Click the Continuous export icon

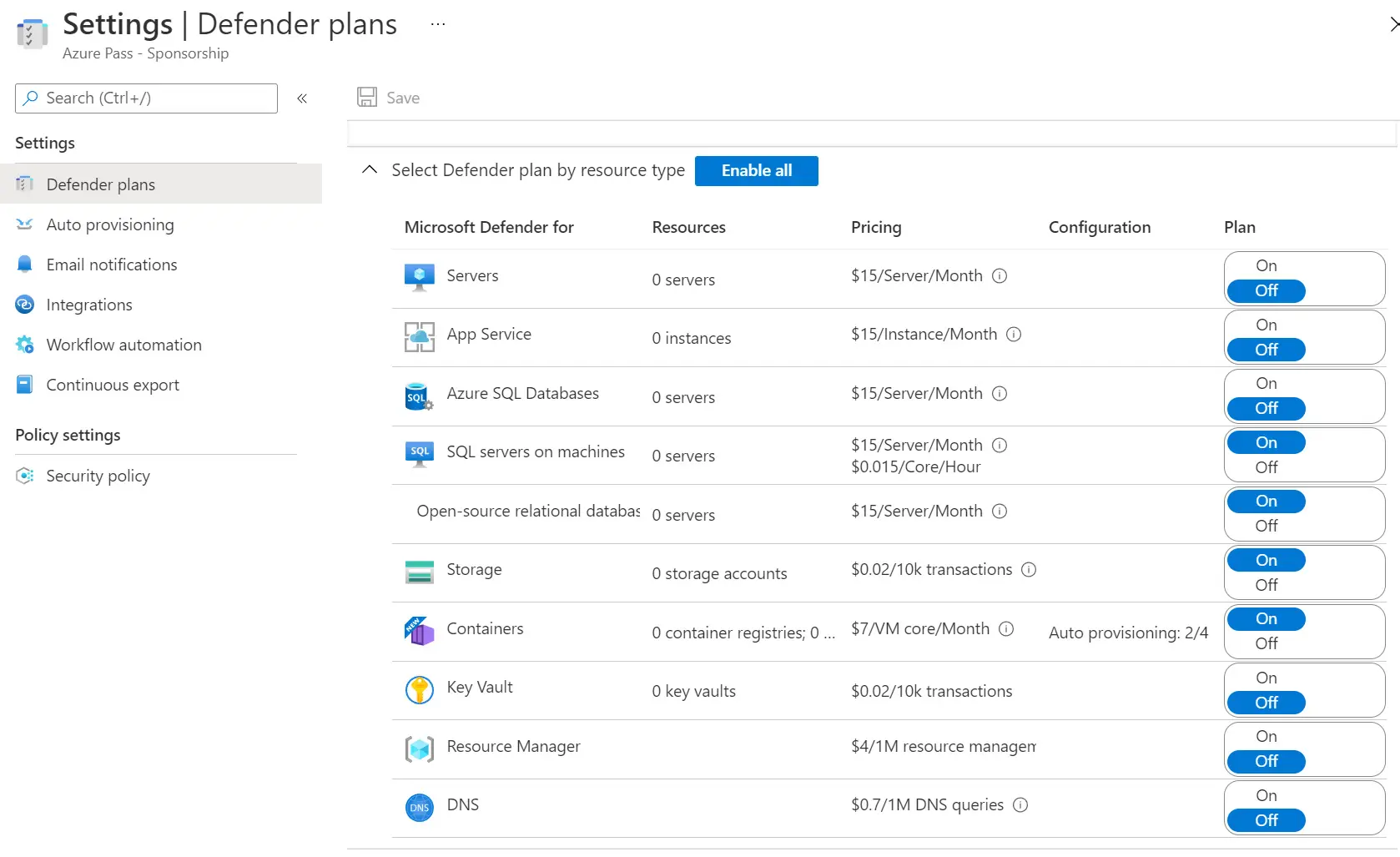pos(25,385)
